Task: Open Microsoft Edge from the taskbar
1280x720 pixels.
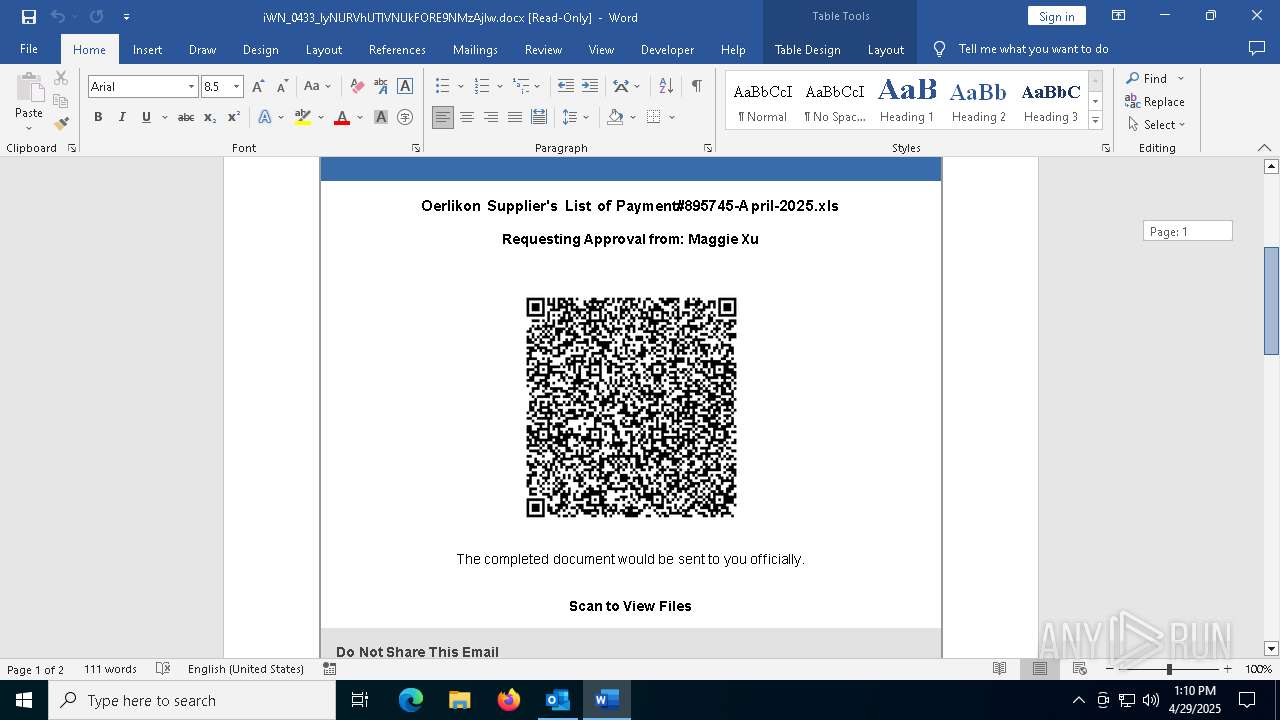Action: 411,700
